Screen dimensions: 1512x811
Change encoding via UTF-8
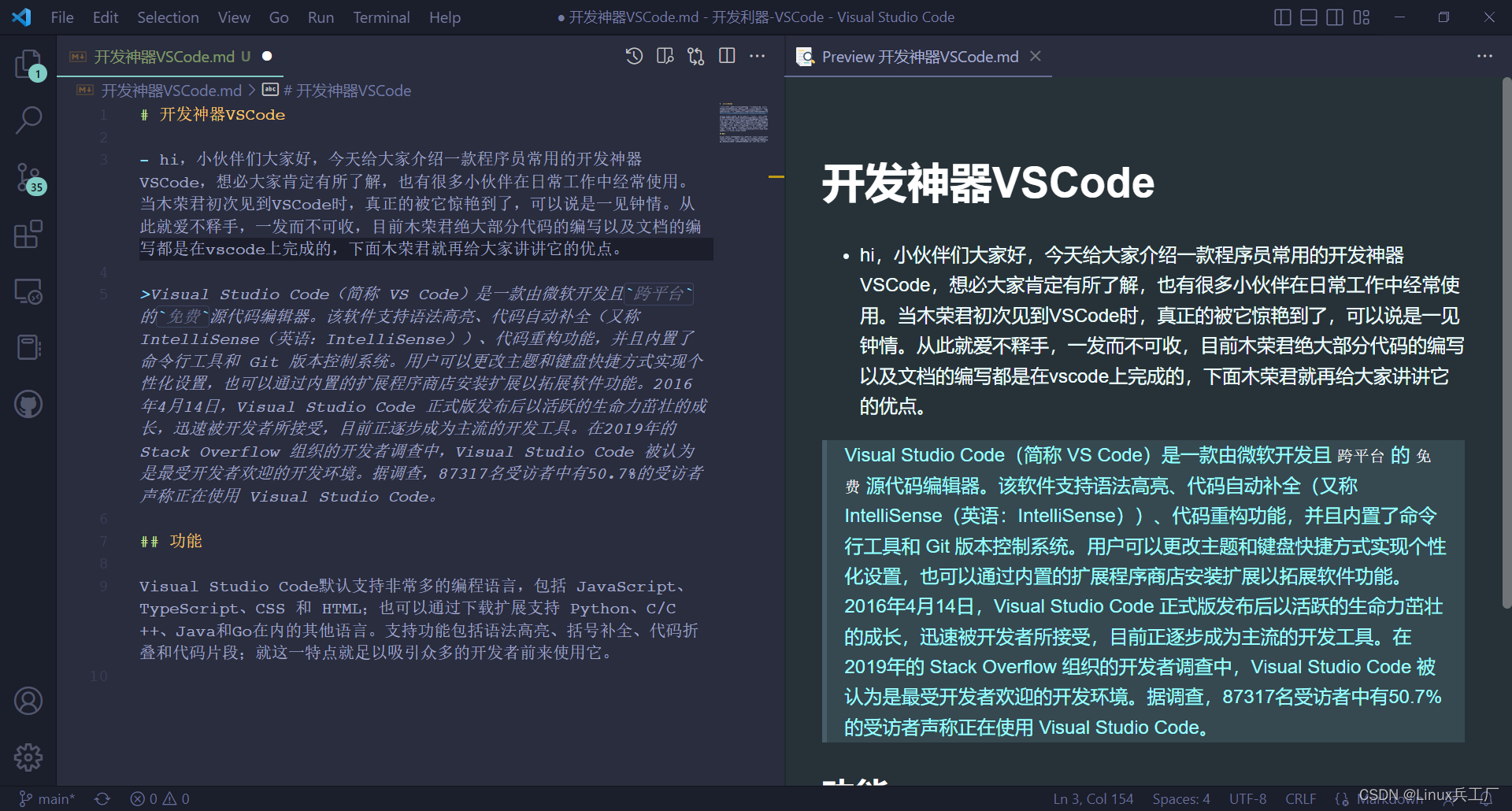click(1248, 798)
